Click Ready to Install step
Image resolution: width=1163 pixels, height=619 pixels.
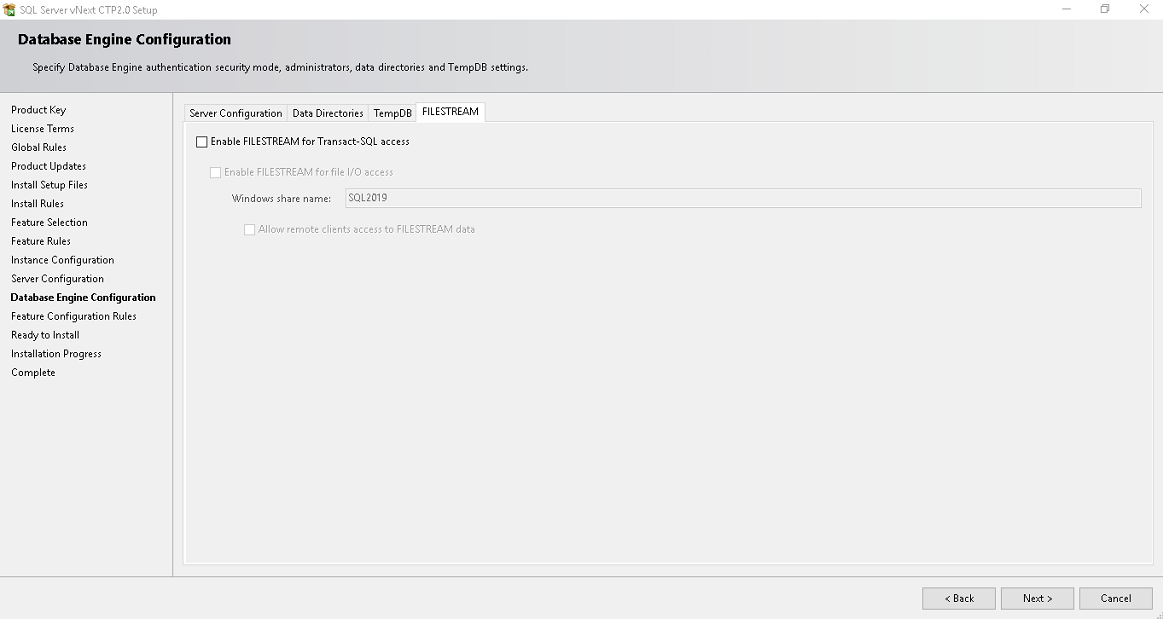(x=45, y=335)
